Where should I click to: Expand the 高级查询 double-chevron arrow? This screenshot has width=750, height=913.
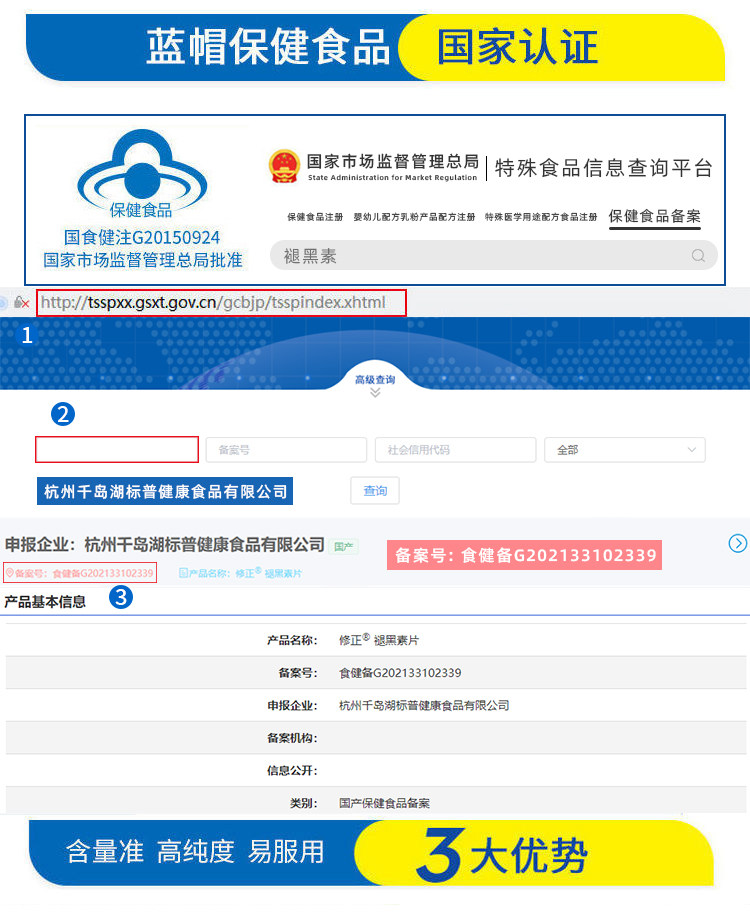click(x=375, y=393)
